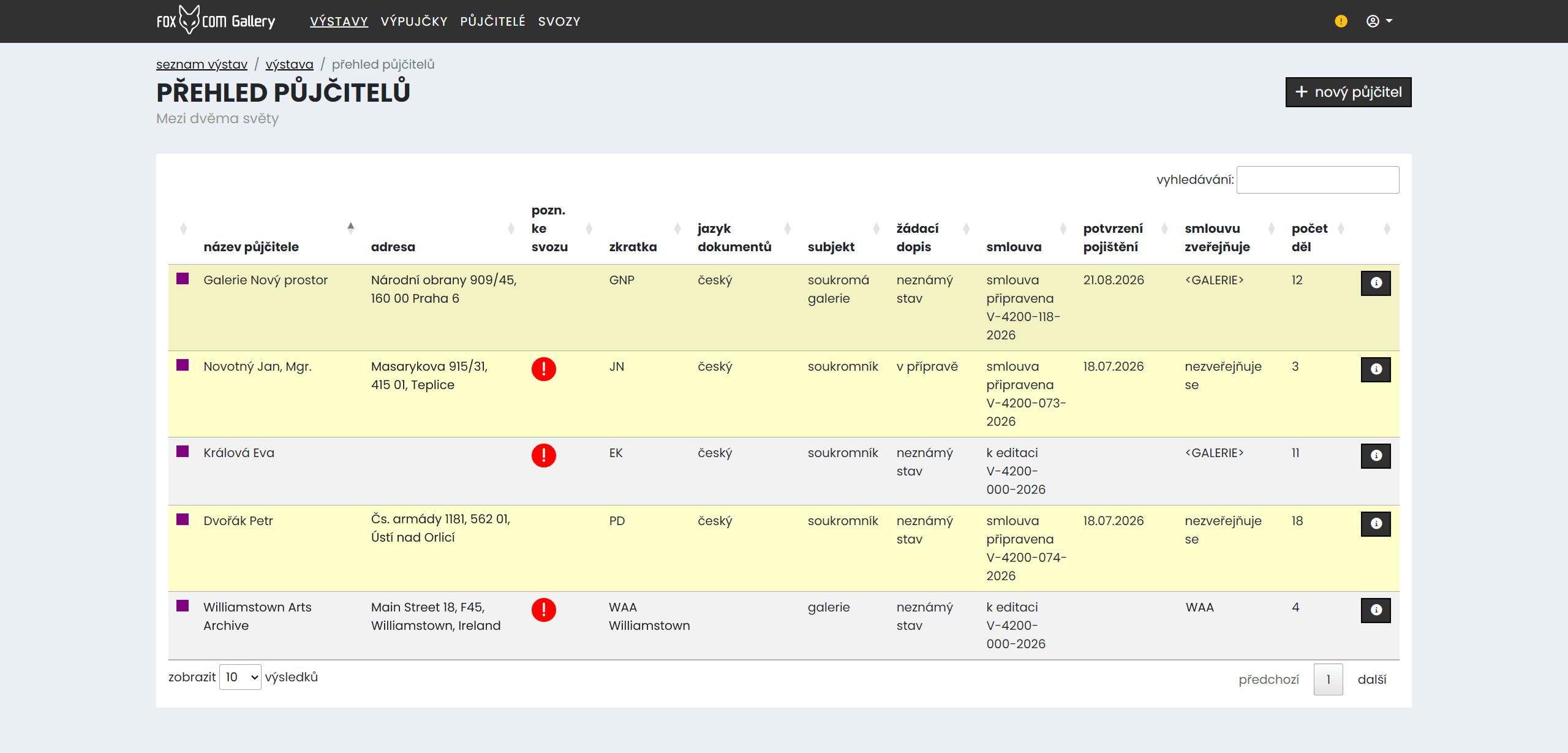Click nový půjčitel button

1348,92
